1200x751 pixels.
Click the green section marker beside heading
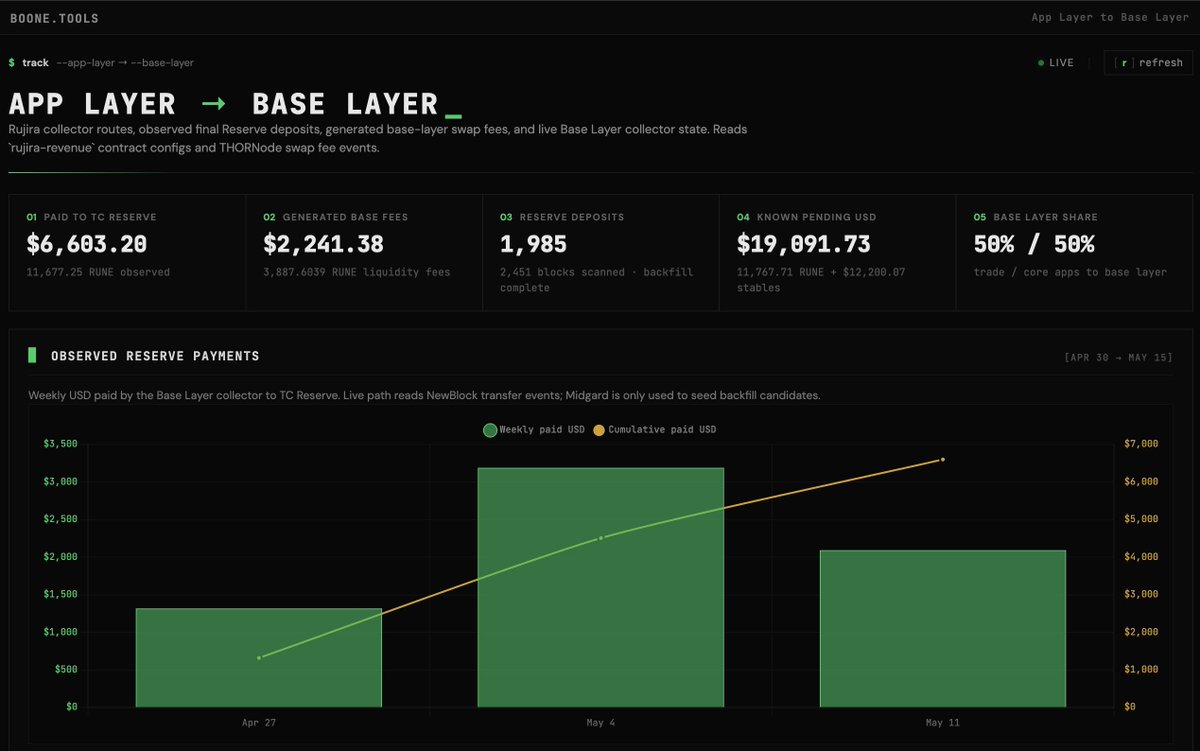(32, 356)
